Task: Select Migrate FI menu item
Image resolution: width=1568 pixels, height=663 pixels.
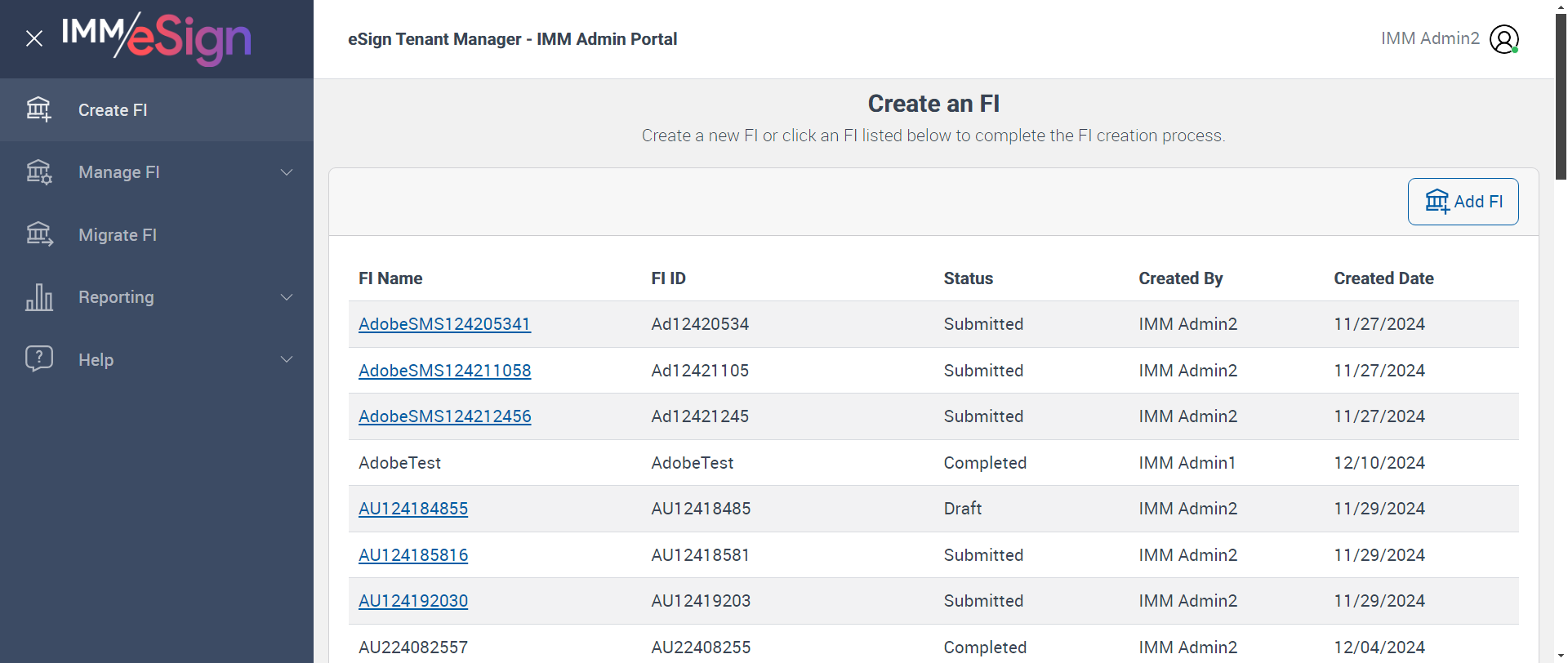Action: pyautogui.click(x=118, y=235)
